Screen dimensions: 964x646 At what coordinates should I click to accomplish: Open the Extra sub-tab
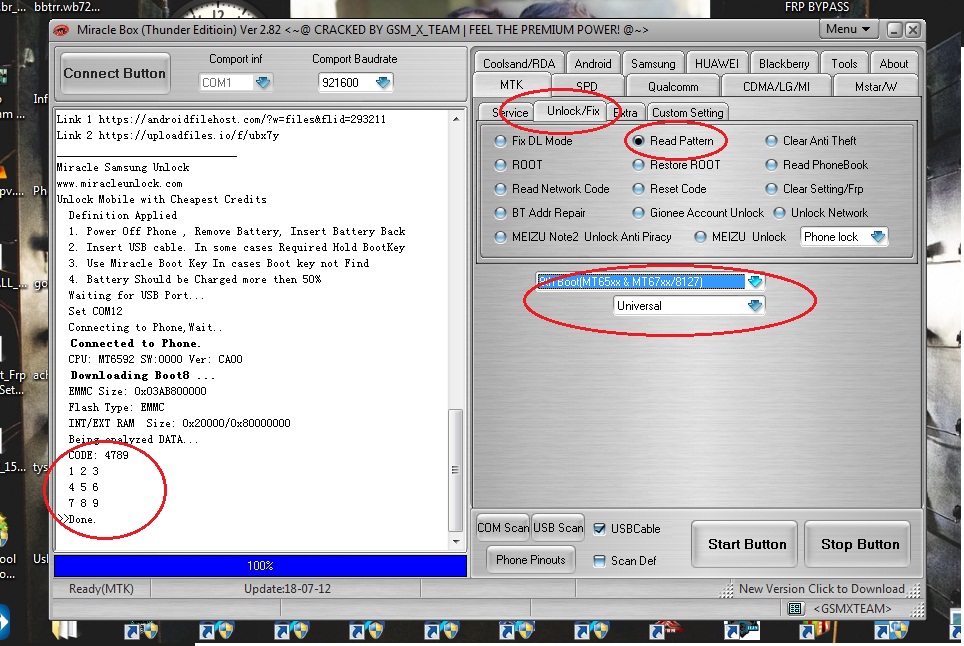(626, 112)
